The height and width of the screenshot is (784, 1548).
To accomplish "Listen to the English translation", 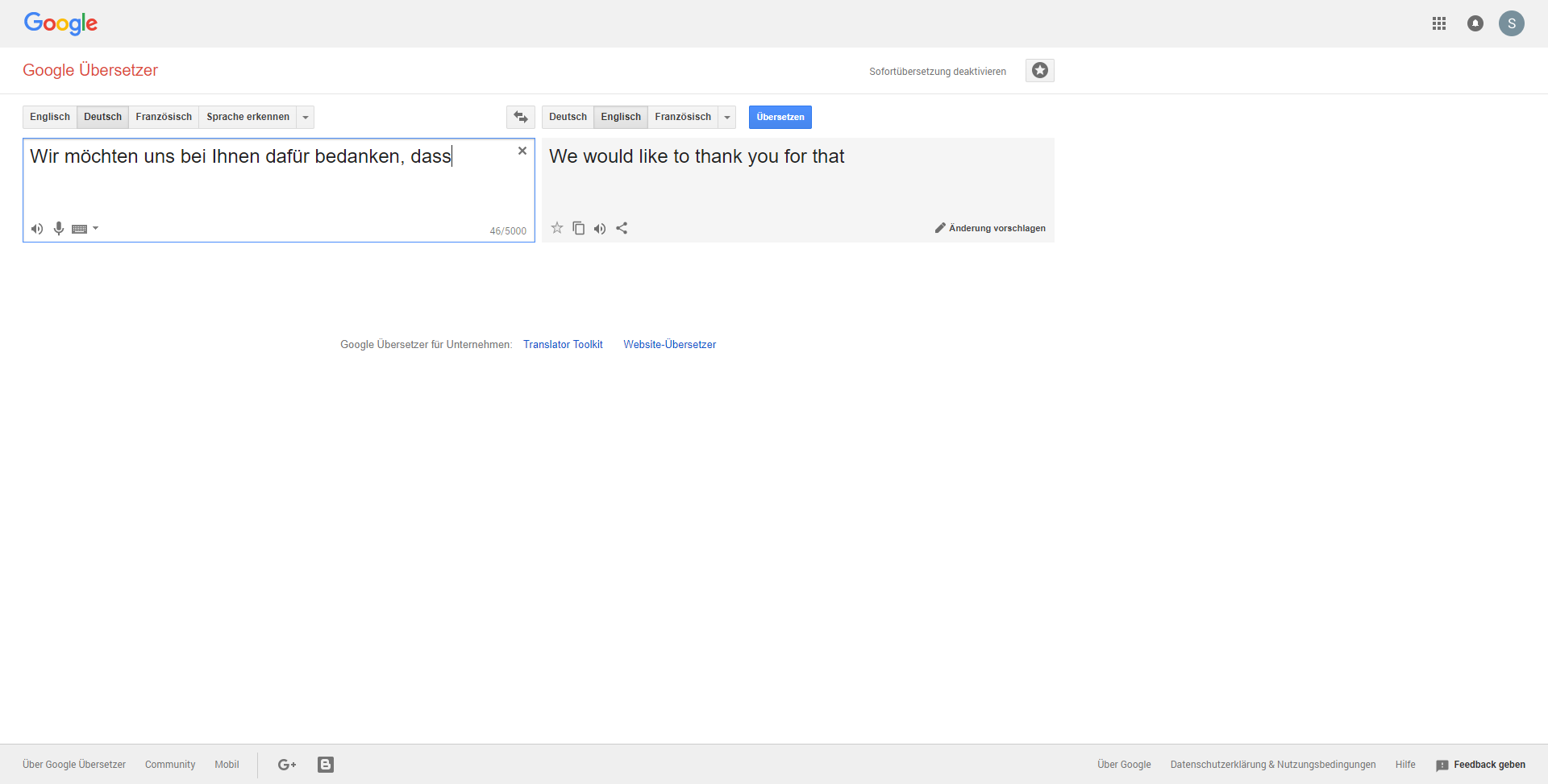I will 600,229.
